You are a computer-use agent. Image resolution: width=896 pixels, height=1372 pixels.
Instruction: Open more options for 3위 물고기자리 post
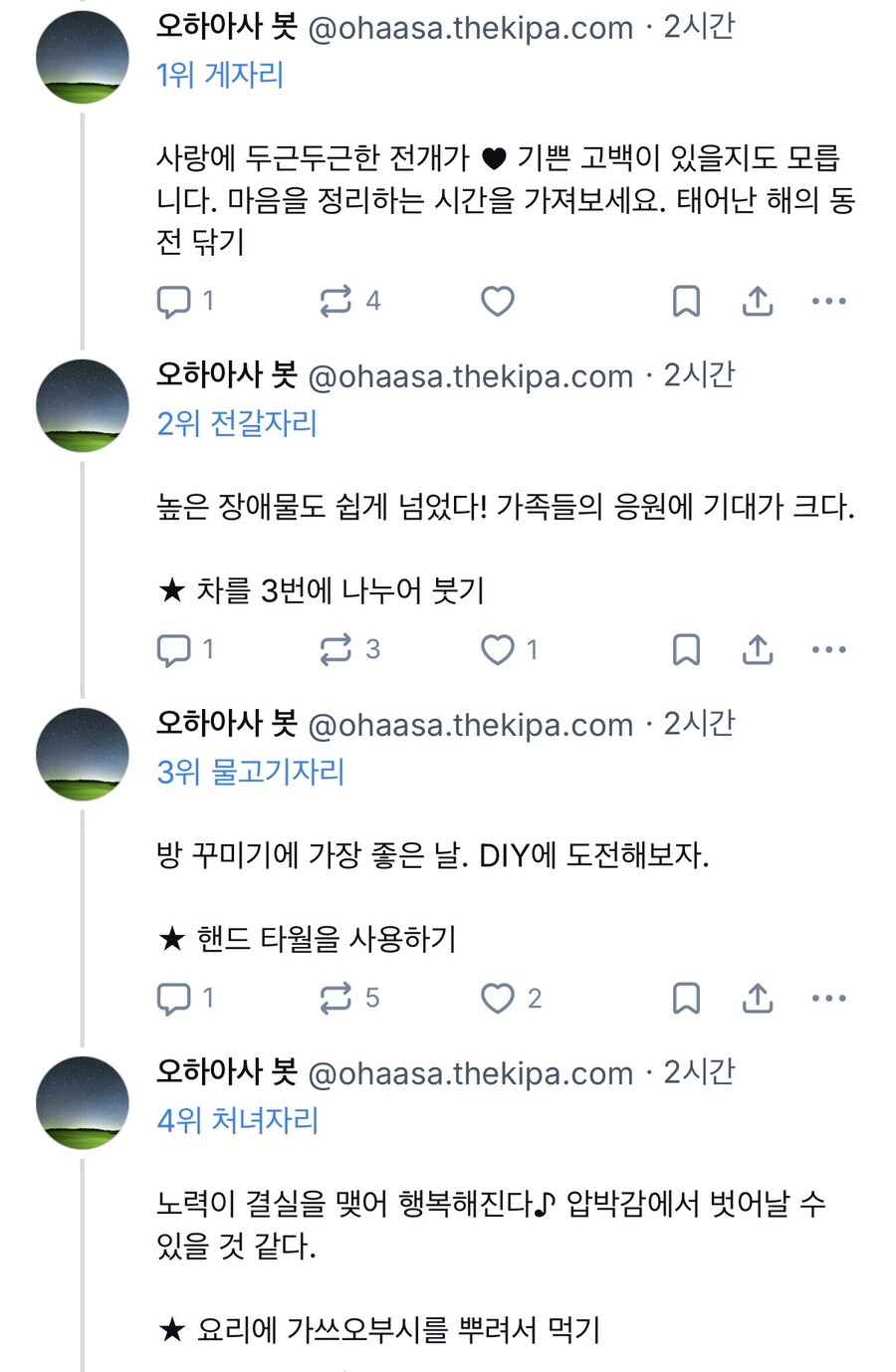tap(828, 998)
